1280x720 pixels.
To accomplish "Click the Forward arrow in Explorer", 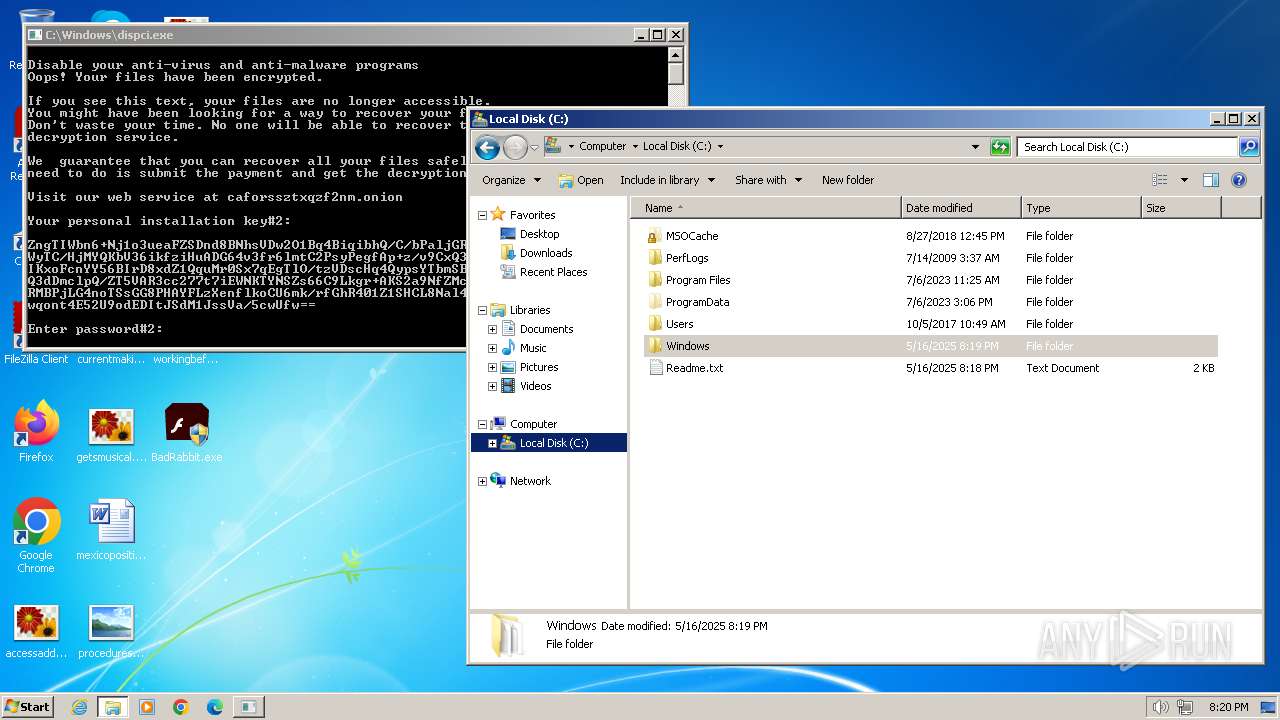I will [x=515, y=147].
